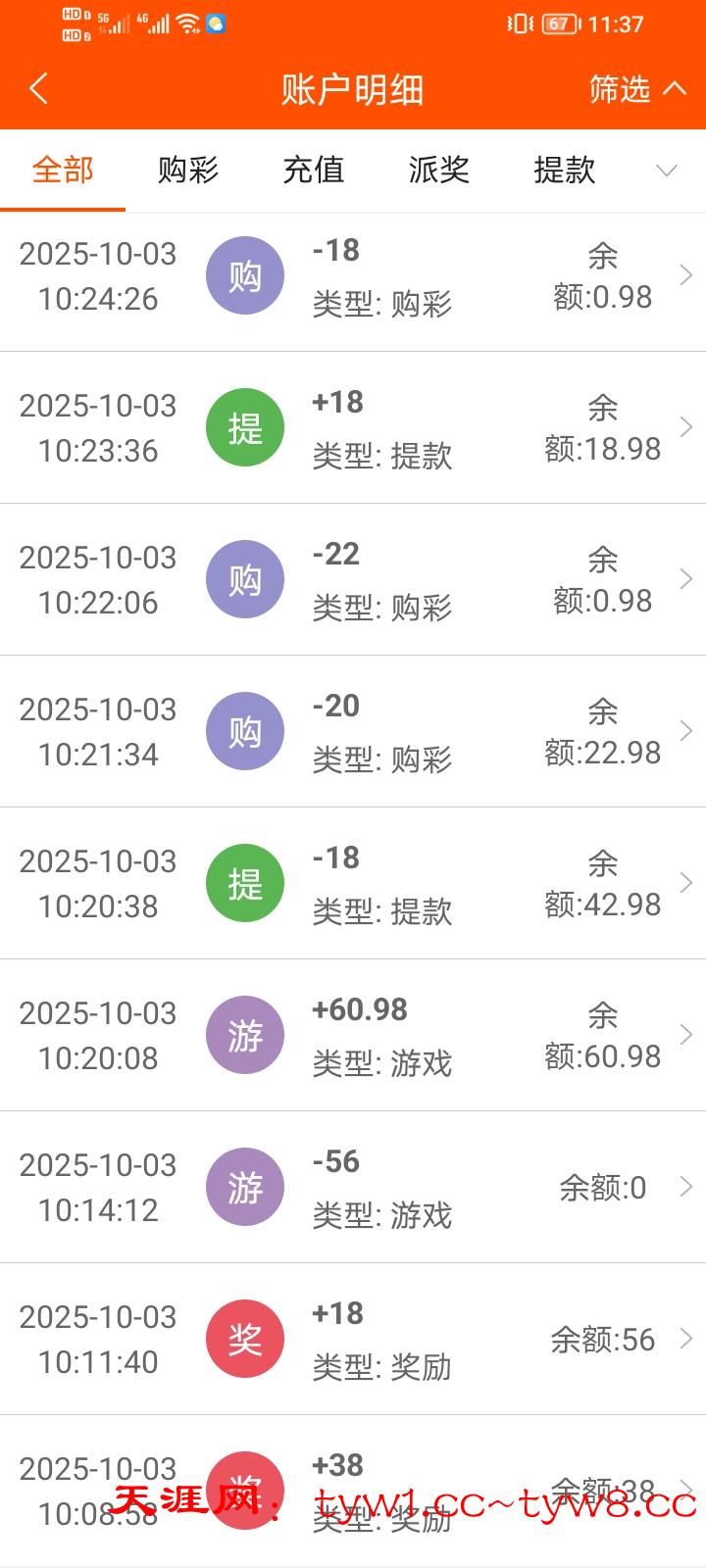
Task: Open details arrow for balance 0.98 at 10:24:26
Action: tap(685, 275)
